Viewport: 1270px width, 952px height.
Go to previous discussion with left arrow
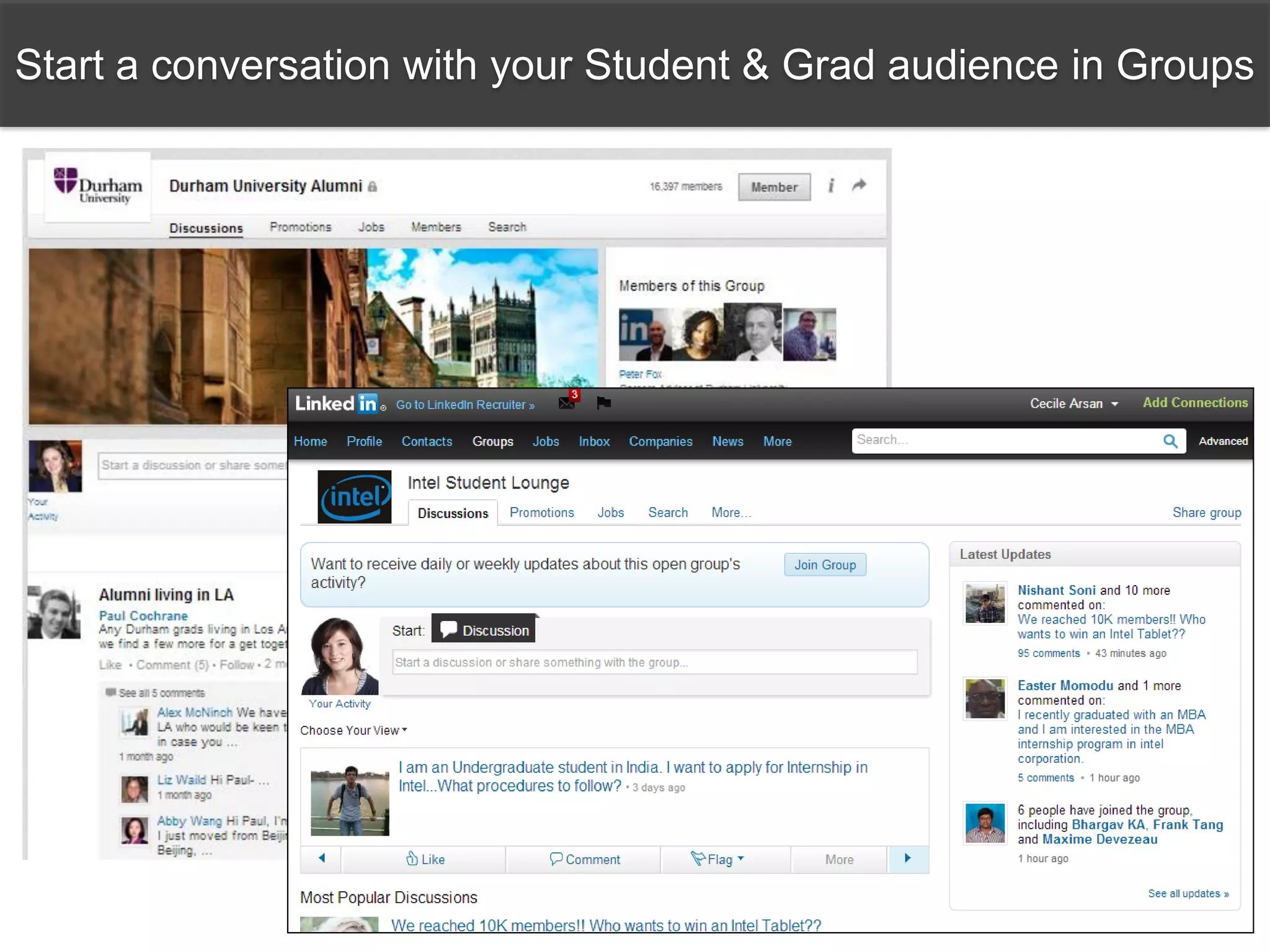click(x=321, y=858)
